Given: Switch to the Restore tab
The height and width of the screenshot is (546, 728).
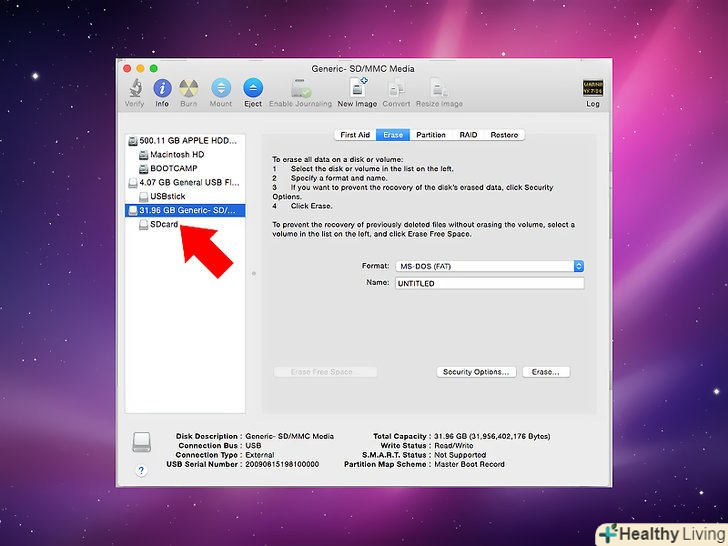Looking at the screenshot, I should tap(504, 135).
